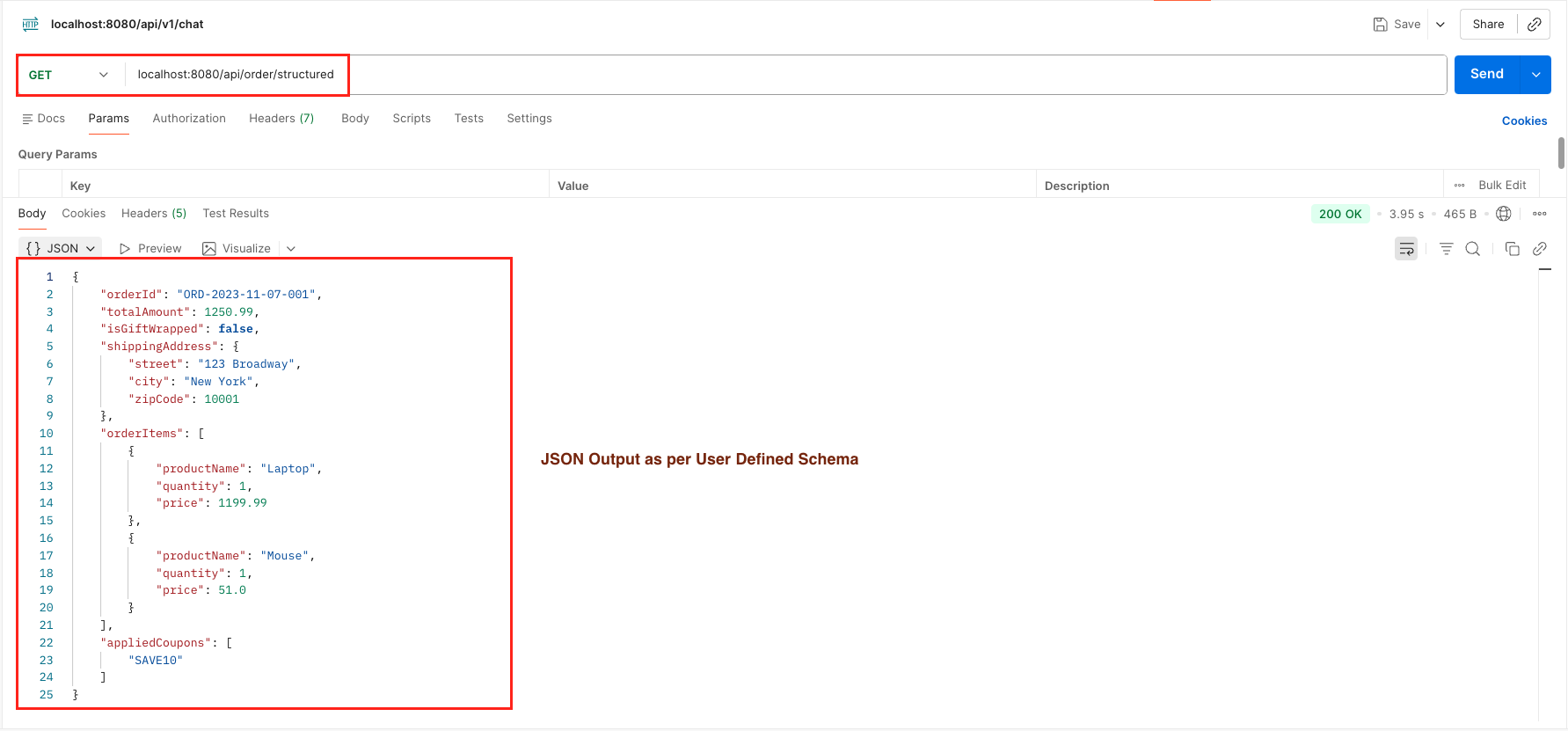
Task: Click the "Mouse" productName value
Action: pyautogui.click(x=285, y=556)
